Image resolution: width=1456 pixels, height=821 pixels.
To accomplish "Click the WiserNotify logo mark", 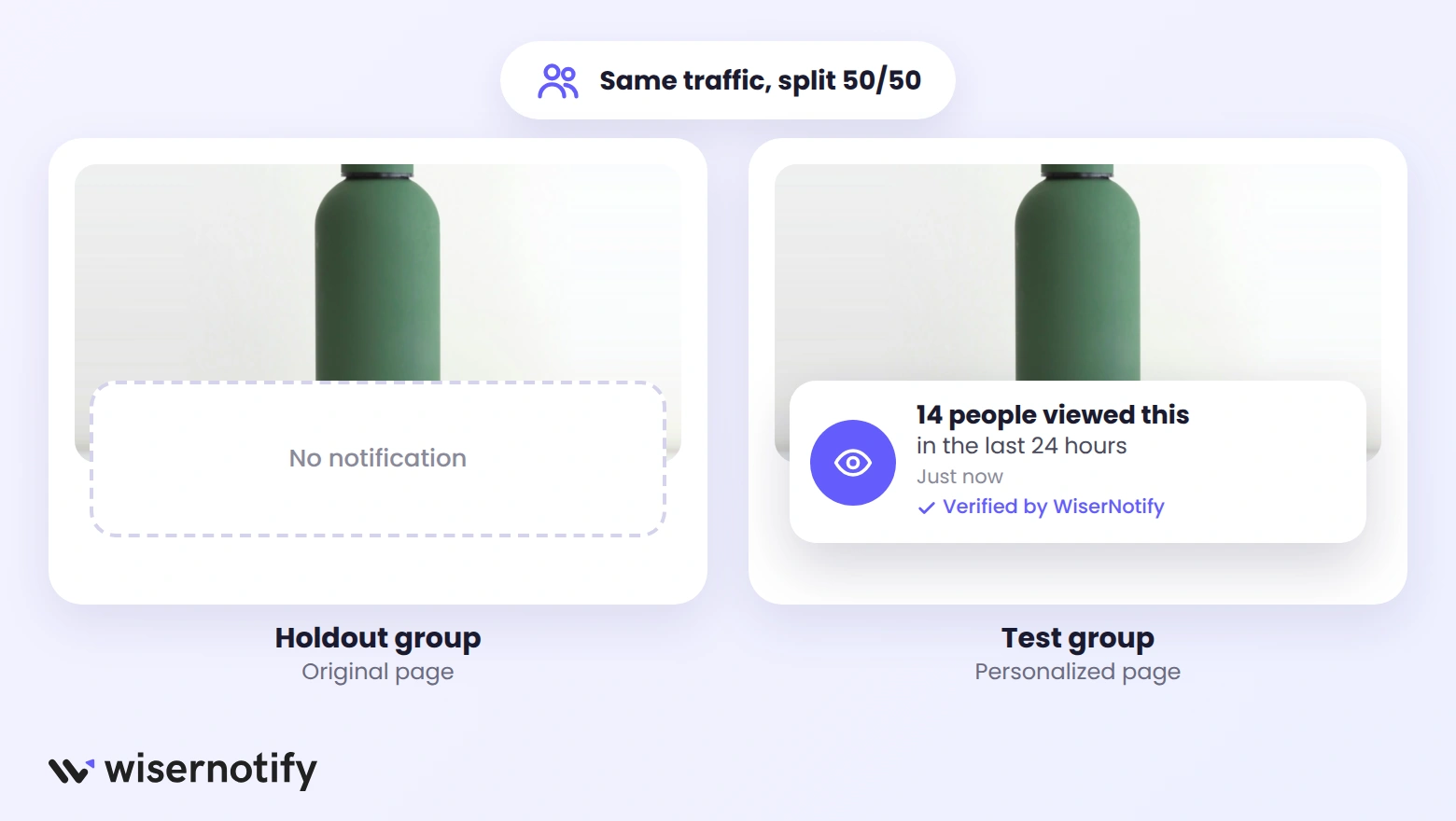I will 72,771.
